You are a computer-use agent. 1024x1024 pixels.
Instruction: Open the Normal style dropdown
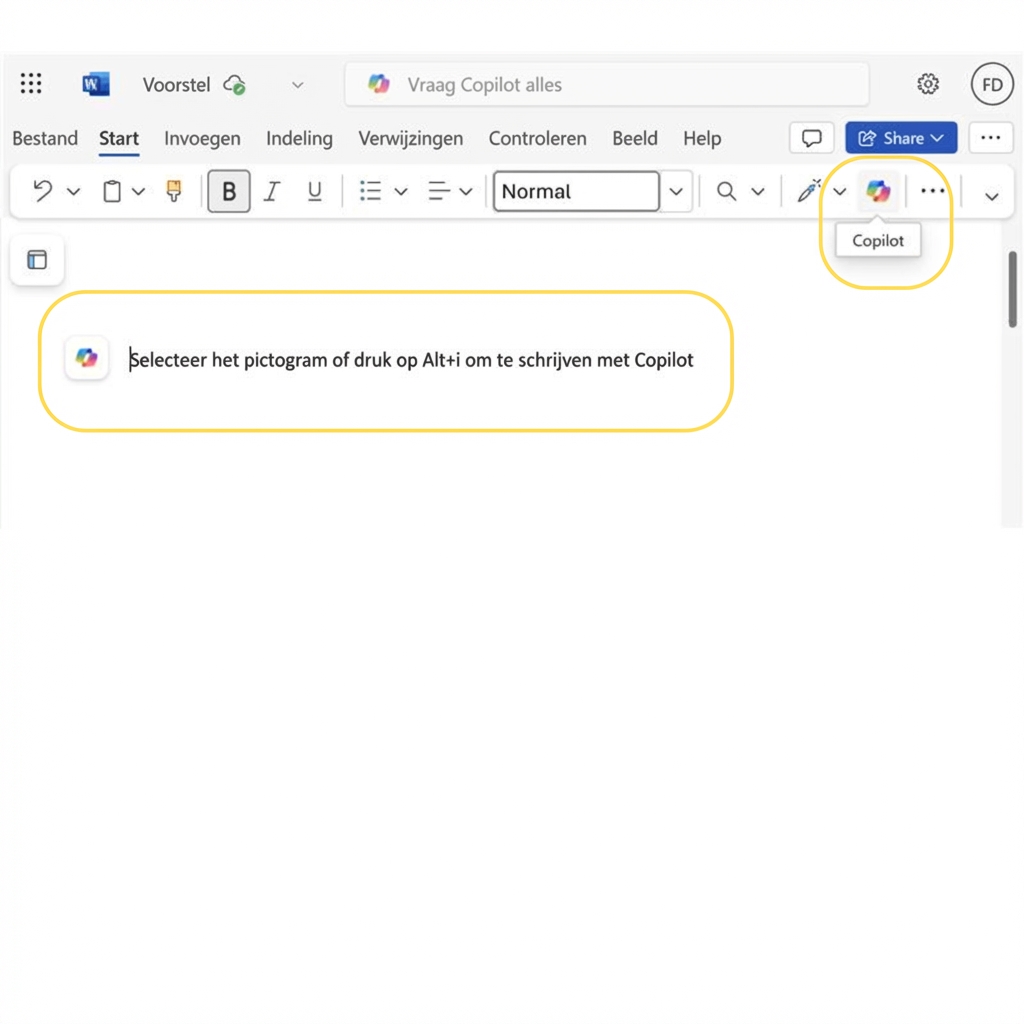677,191
